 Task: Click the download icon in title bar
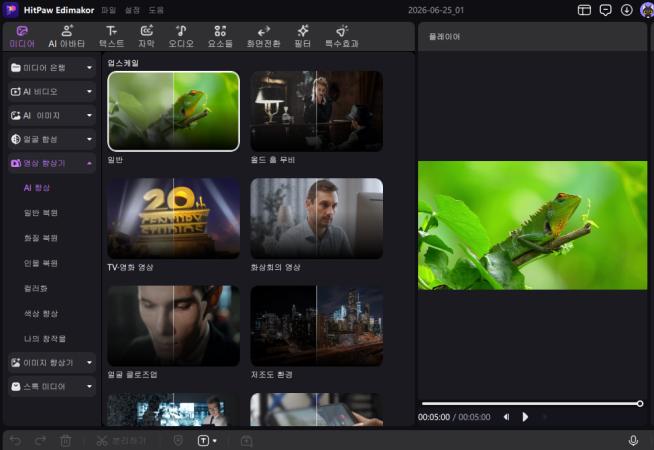coord(626,10)
